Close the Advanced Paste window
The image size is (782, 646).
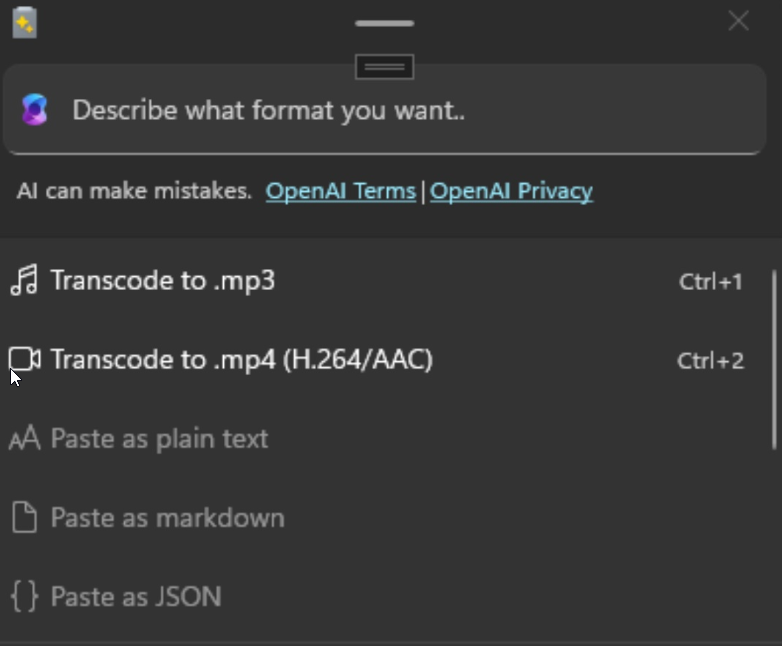coord(738,21)
